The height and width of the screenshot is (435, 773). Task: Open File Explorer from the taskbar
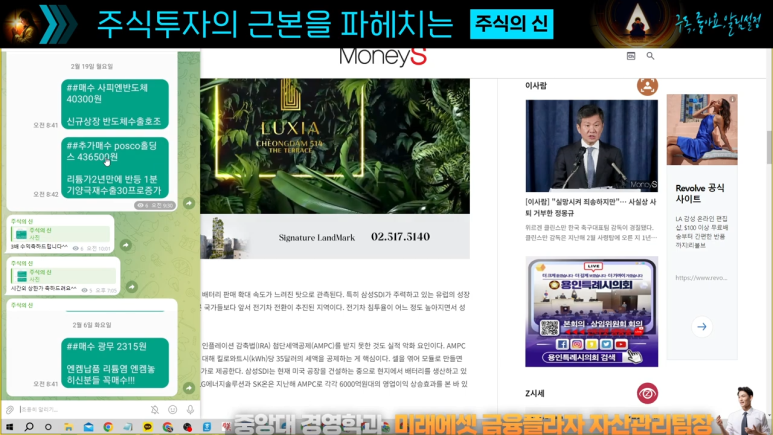(68, 427)
